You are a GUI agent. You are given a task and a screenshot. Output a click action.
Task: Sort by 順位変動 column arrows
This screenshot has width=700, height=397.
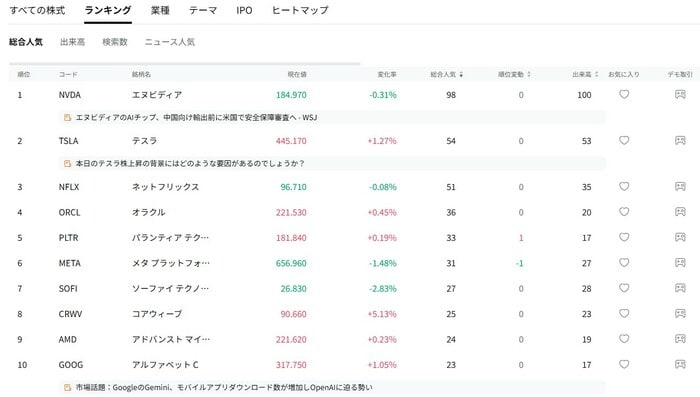point(529,74)
